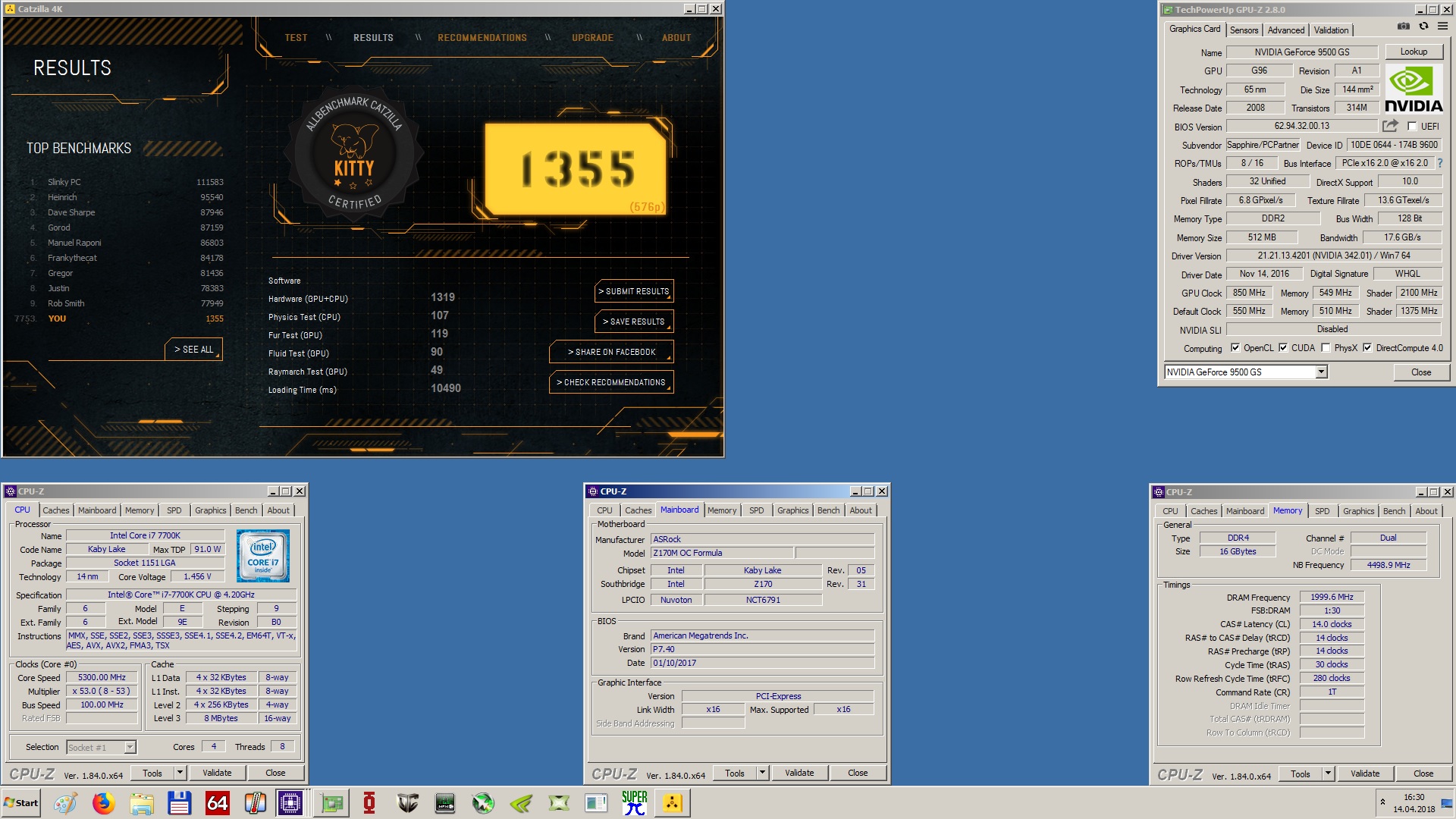Toggle the UEFI checkbox in GPU-Z
Viewport: 1456px width, 819px height.
click(1412, 127)
